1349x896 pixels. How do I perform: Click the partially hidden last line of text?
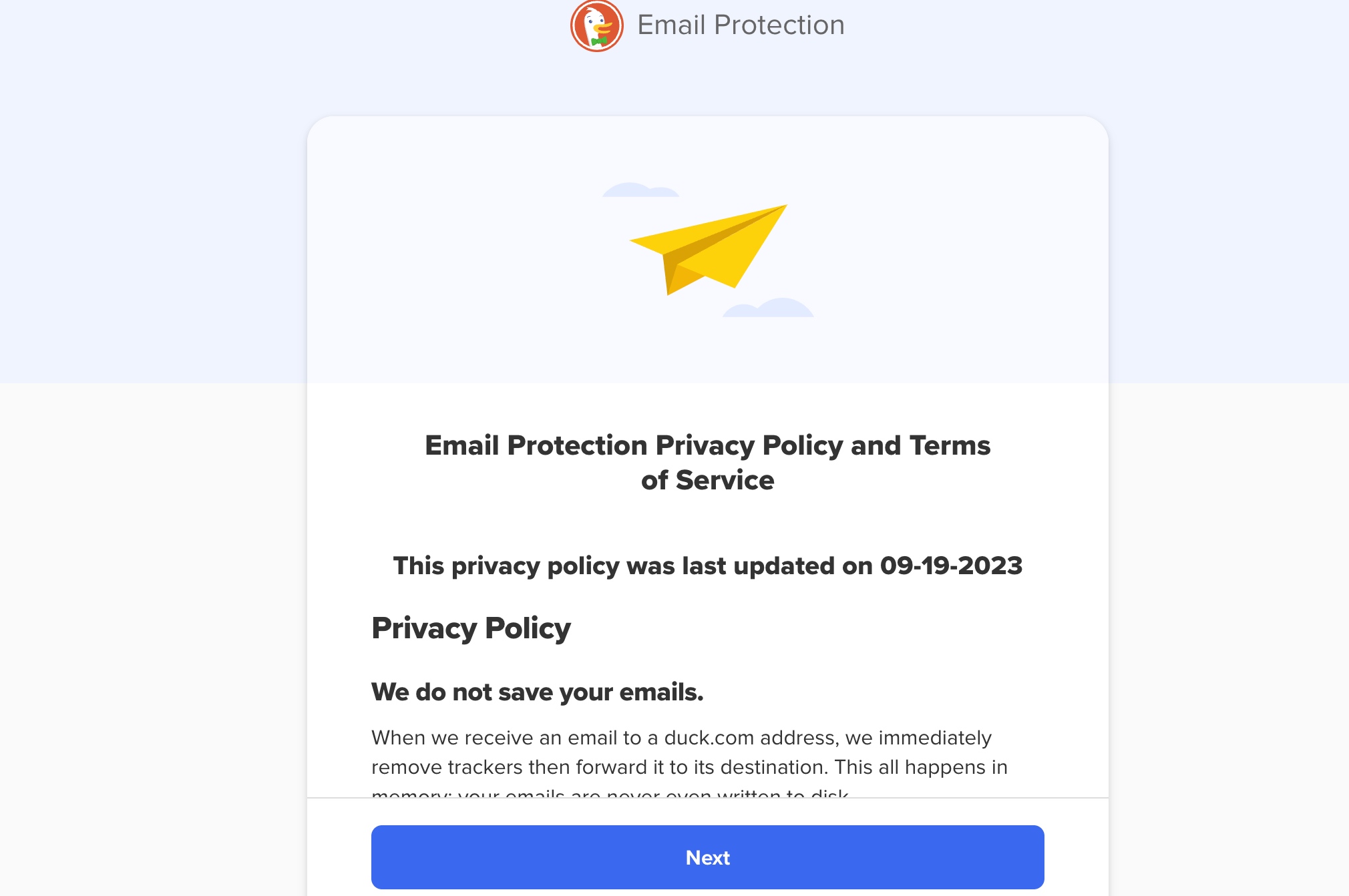pos(610,793)
